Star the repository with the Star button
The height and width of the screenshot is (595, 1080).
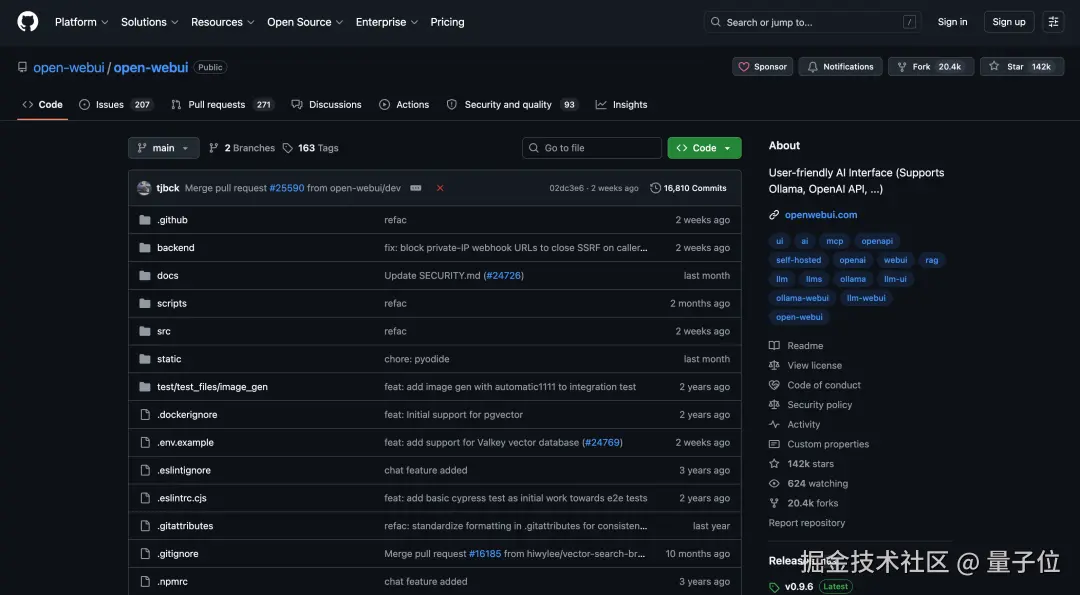click(x=1022, y=67)
